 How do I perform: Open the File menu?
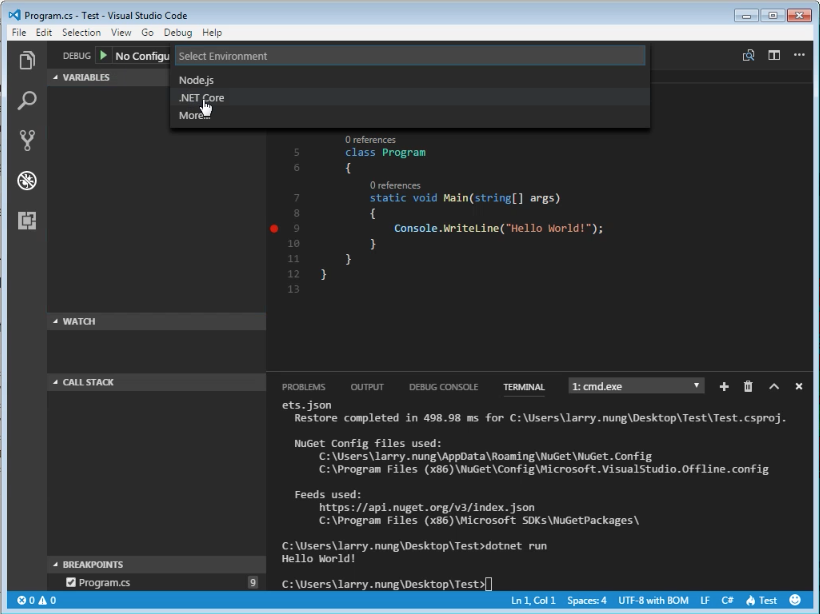coord(19,32)
